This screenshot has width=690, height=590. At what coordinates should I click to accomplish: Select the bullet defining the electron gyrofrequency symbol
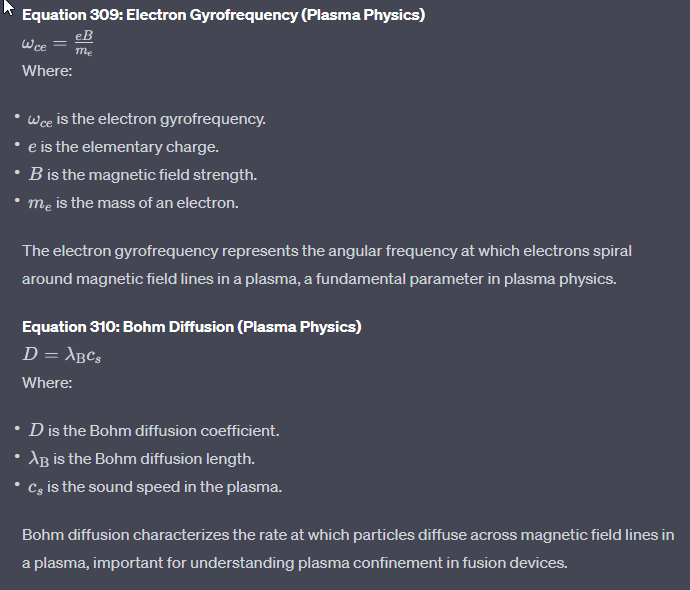coord(144,119)
